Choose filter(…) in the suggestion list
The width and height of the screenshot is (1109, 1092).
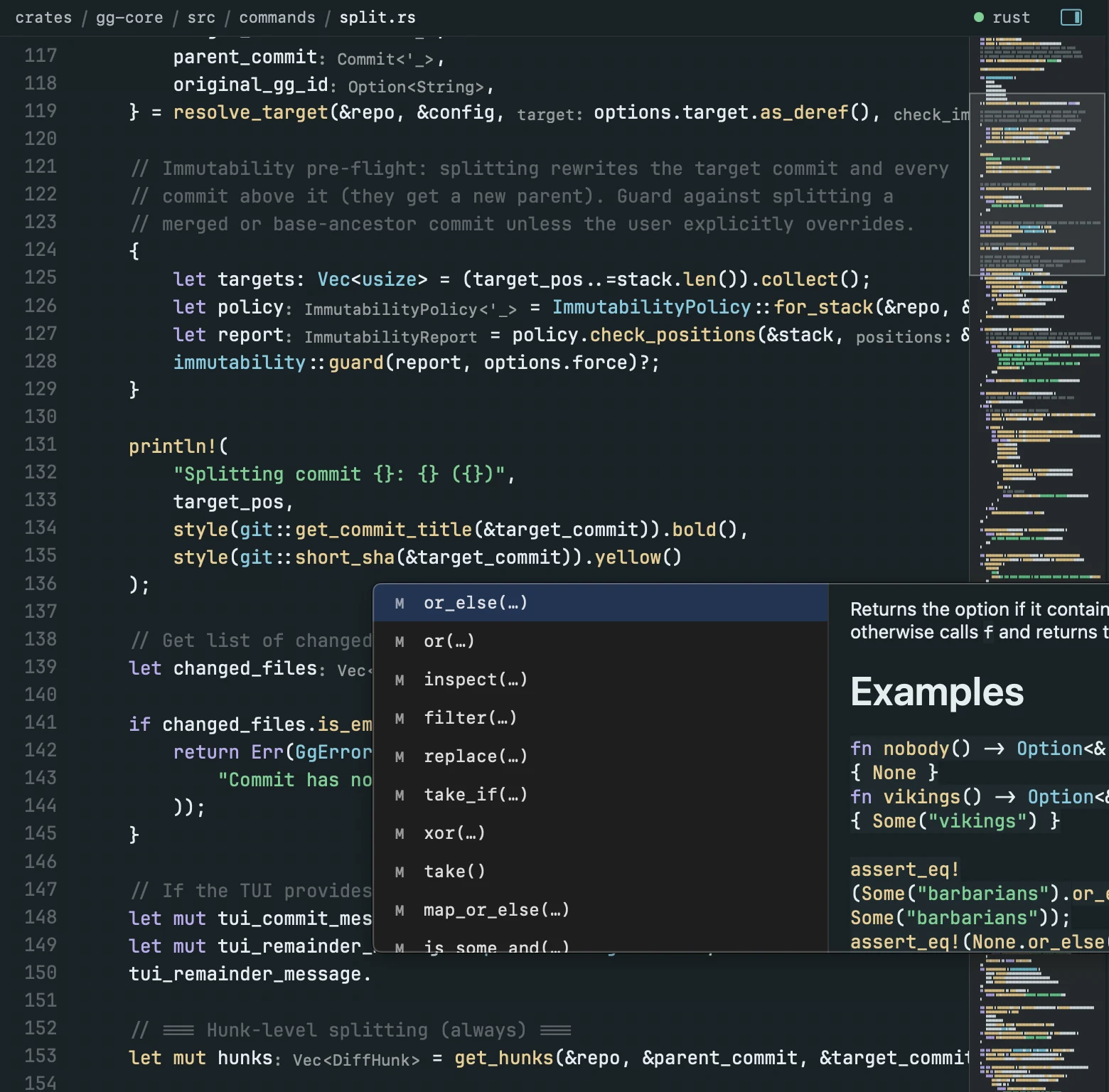tap(601, 718)
